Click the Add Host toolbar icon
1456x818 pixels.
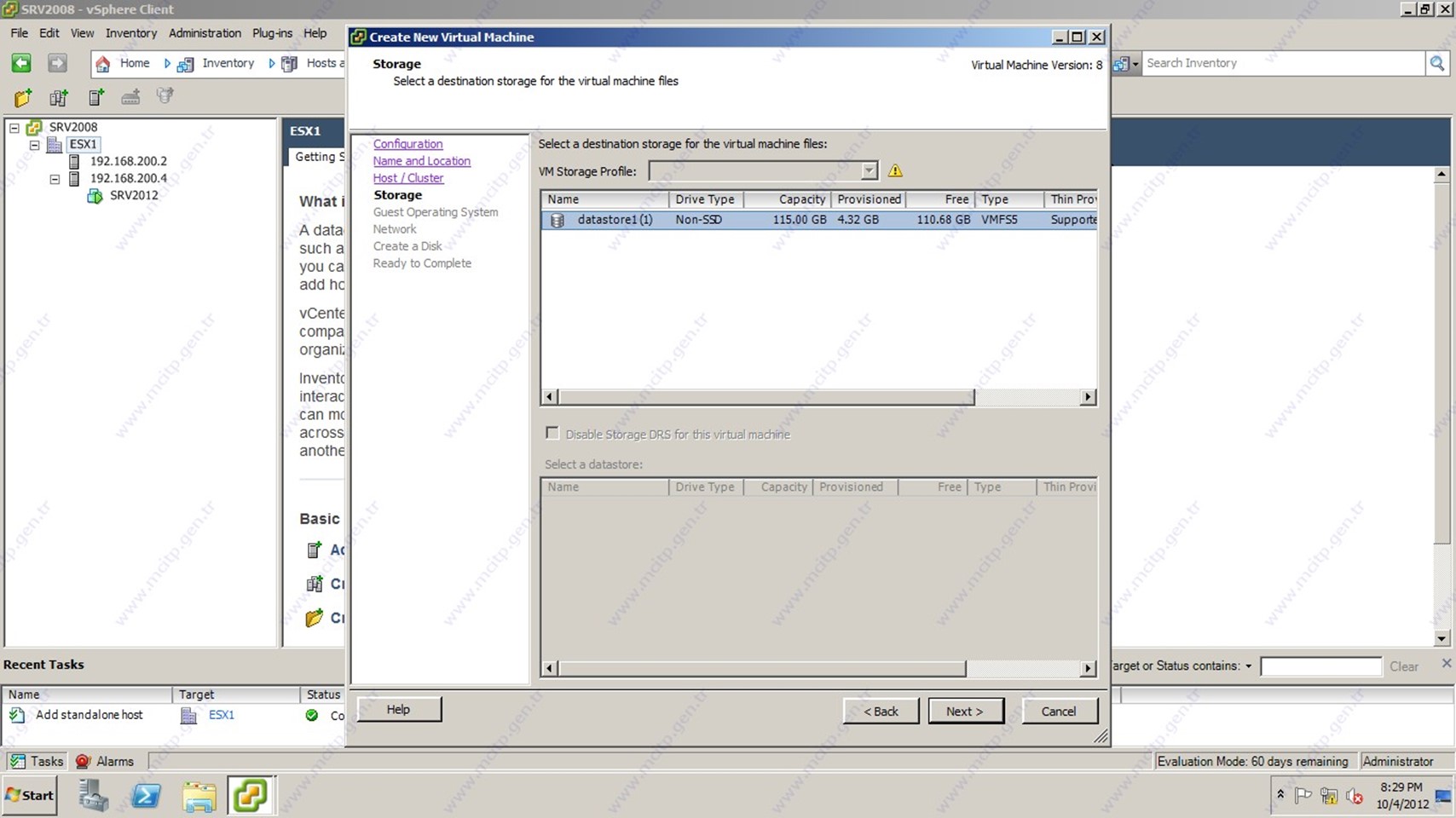pyautogui.click(x=95, y=97)
